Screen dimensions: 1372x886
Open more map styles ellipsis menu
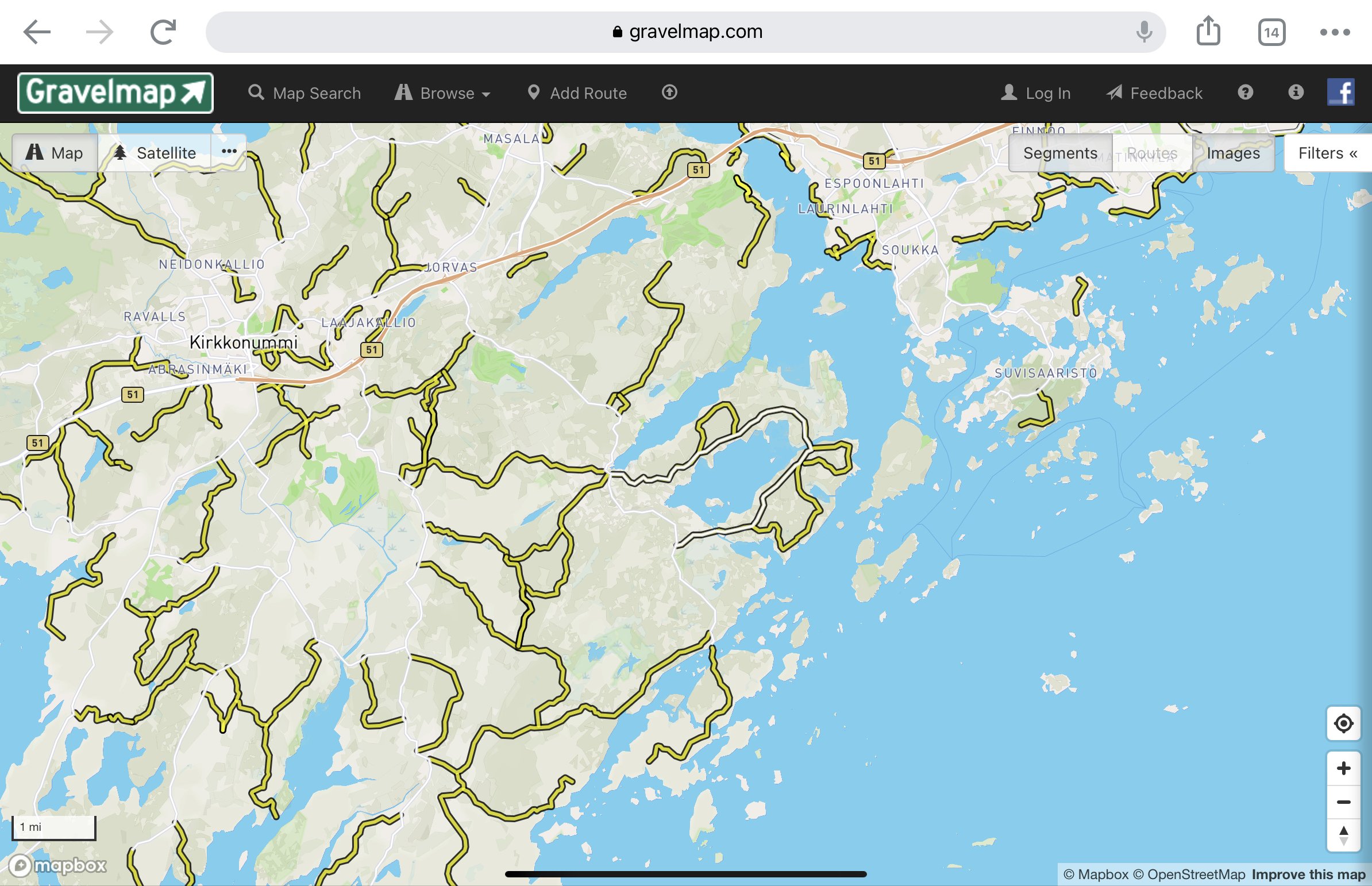pos(229,152)
